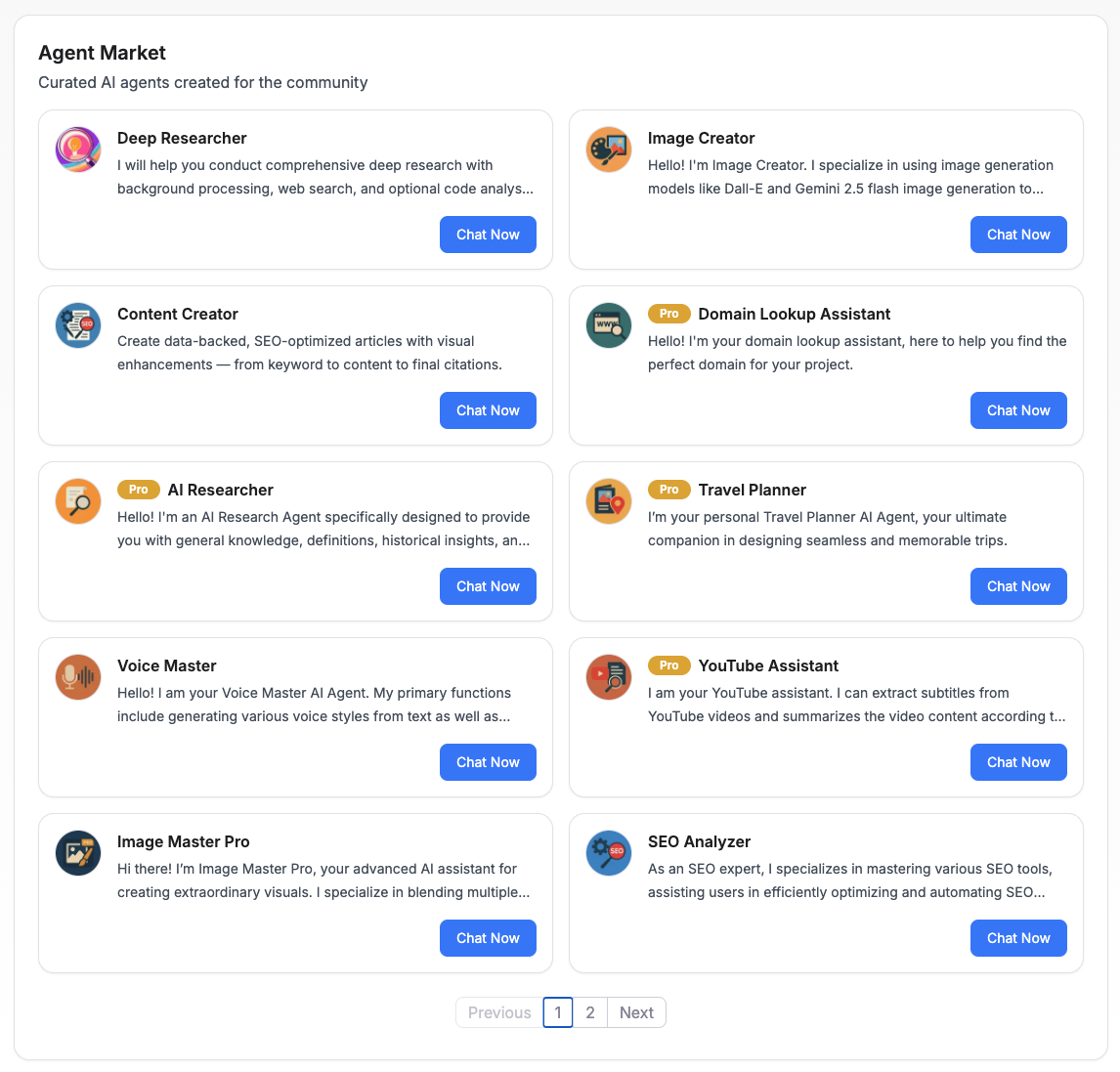The width and height of the screenshot is (1120, 1072).
Task: Click the Domain Lookup Assistant www icon
Action: click(x=609, y=326)
